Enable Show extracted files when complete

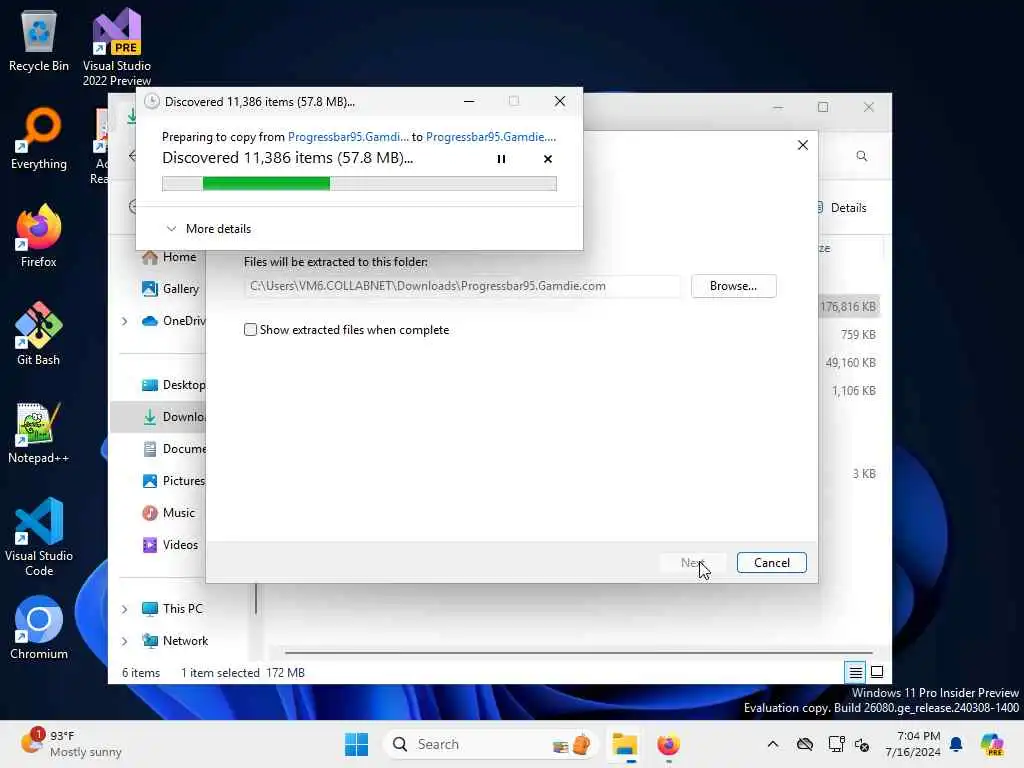(x=250, y=330)
